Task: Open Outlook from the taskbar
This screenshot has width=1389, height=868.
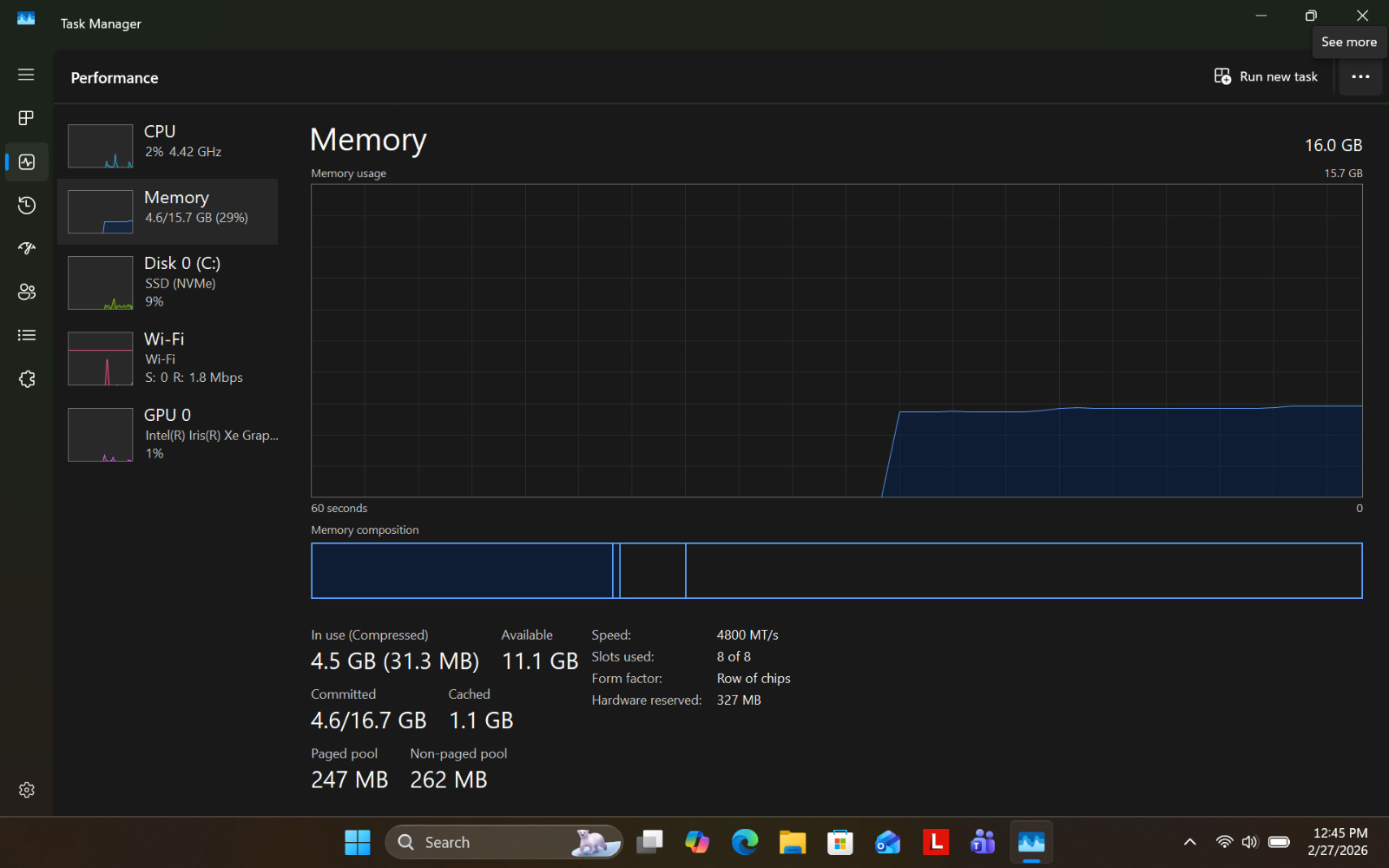Action: tap(888, 842)
